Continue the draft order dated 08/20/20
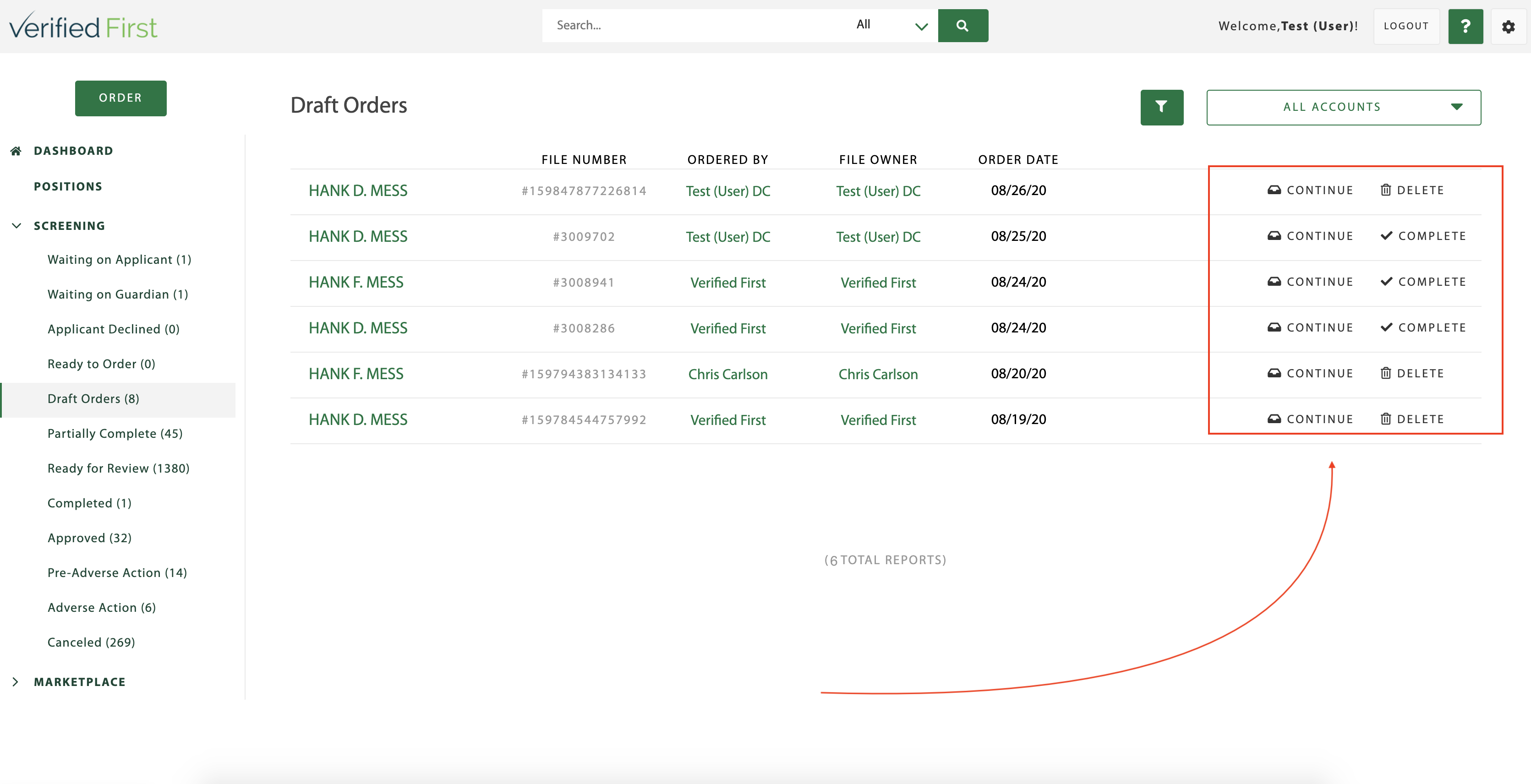The image size is (1531, 784). click(x=1310, y=373)
